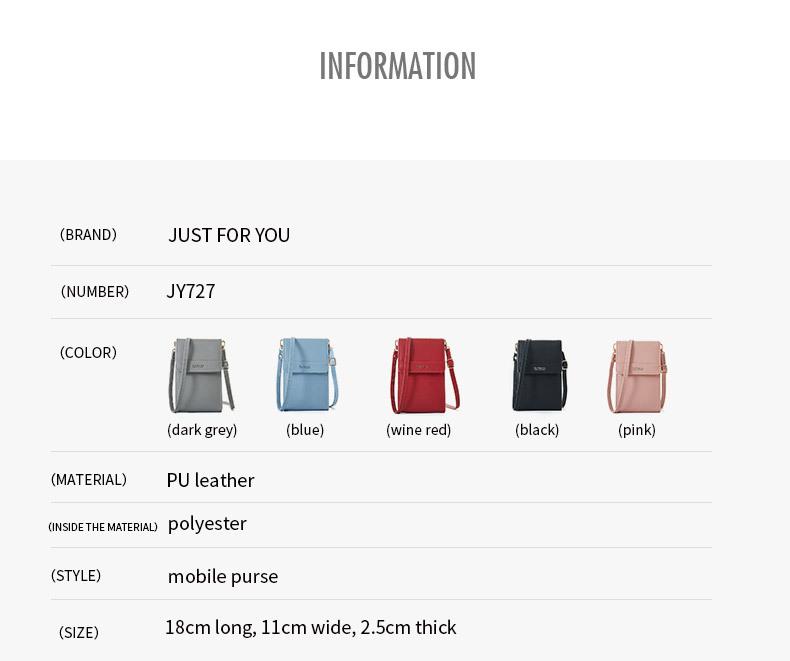Click the (COLOR) row label
This screenshot has height=661, width=790.
[88, 353]
